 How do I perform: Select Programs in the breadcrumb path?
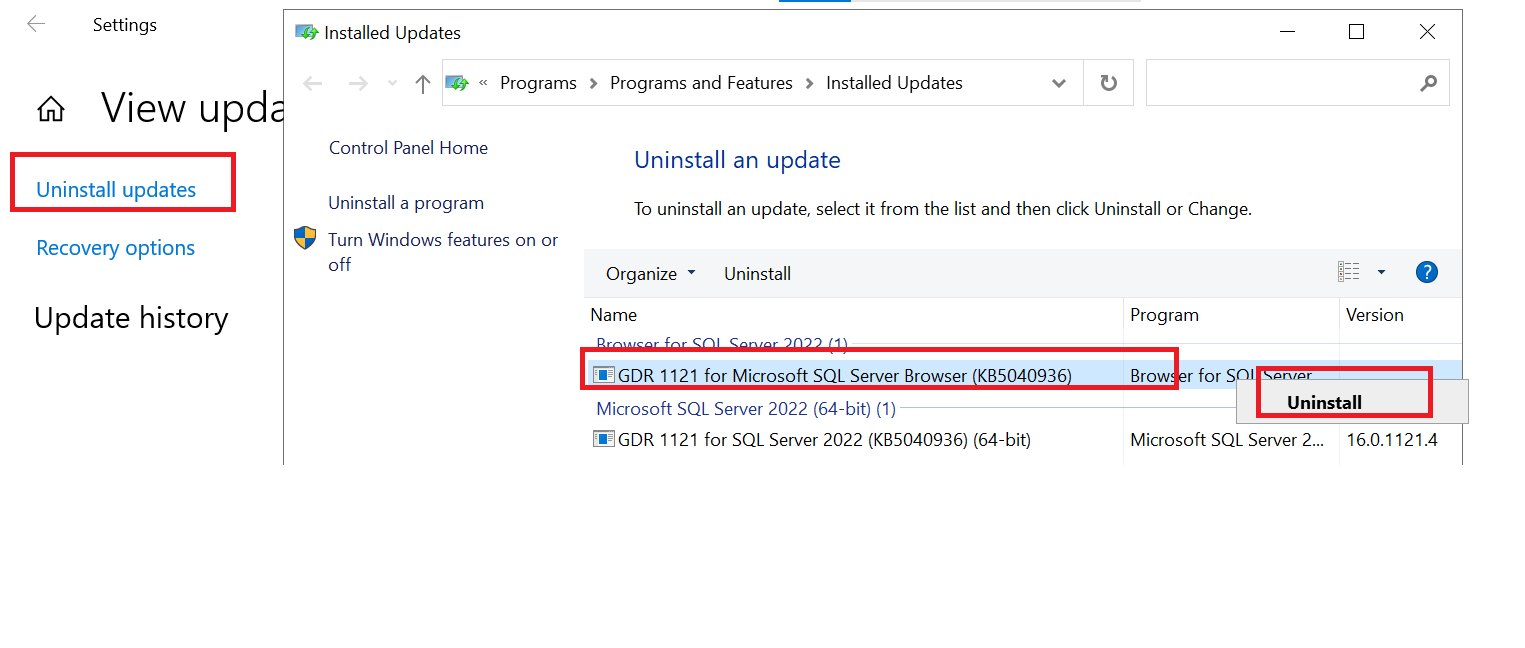(538, 83)
